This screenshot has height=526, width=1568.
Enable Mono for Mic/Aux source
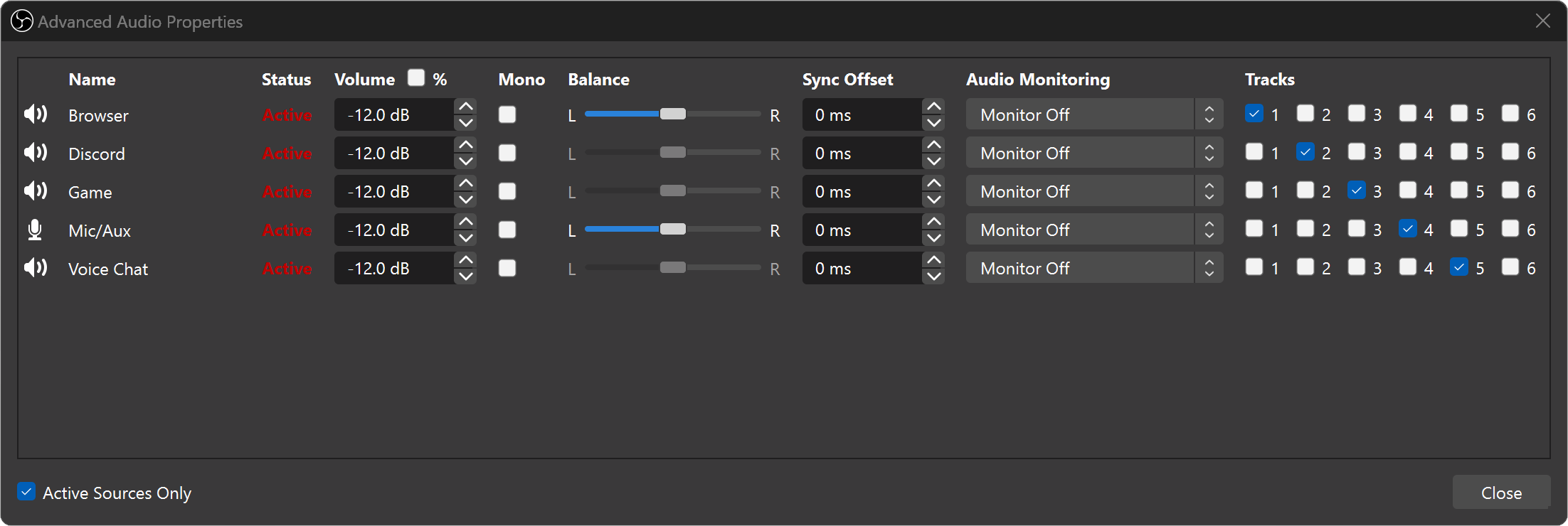(x=507, y=230)
